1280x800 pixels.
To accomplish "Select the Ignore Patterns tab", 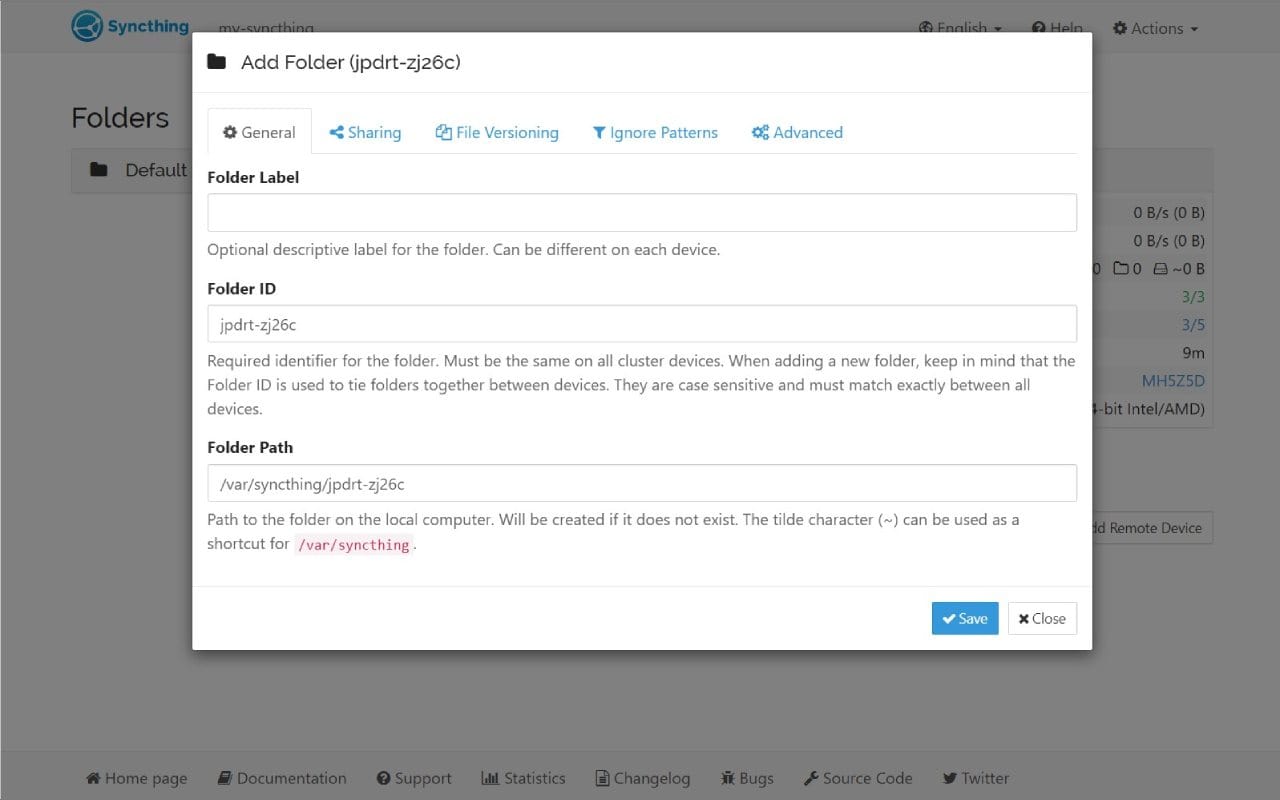I will tap(655, 132).
